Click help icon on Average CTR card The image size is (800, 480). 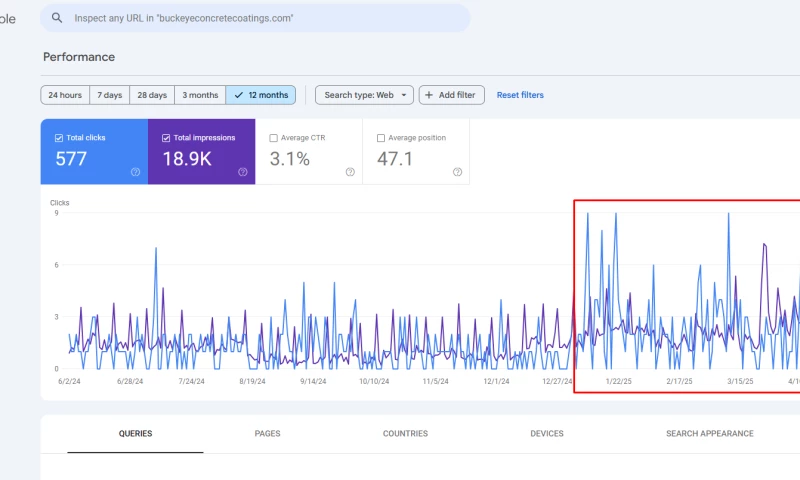coord(350,172)
